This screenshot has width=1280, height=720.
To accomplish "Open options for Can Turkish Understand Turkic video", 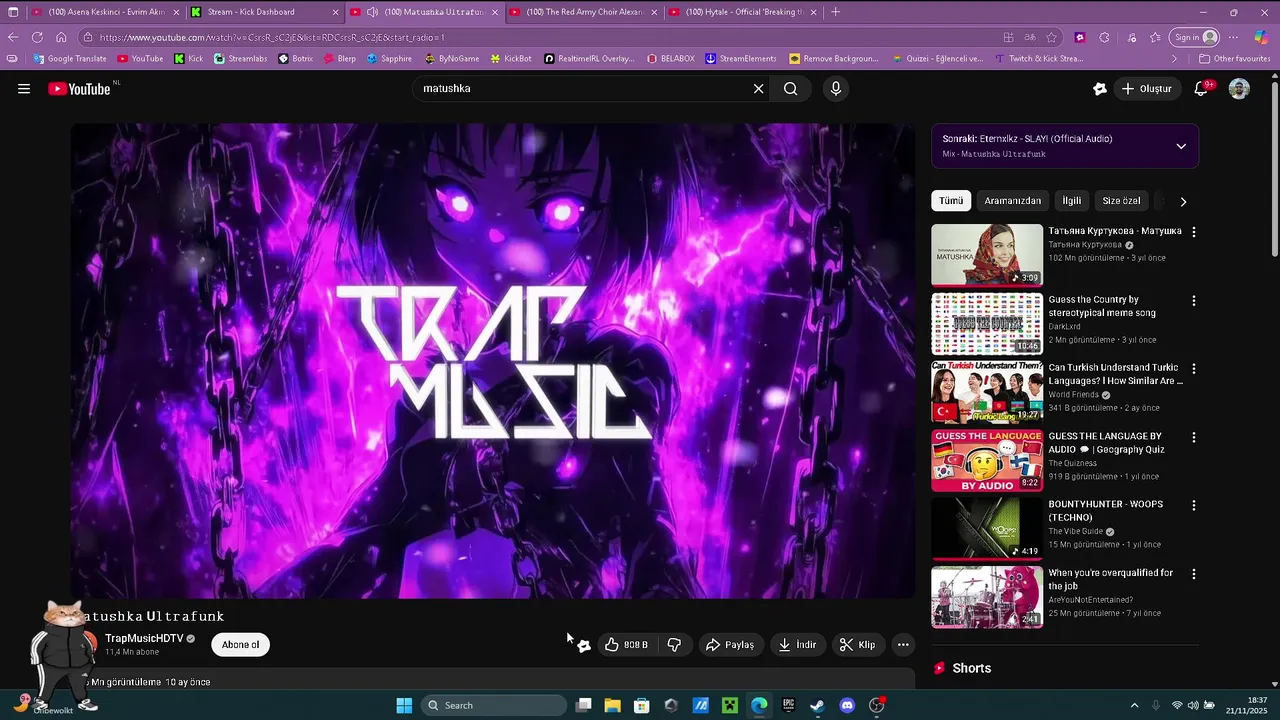I will [1193, 369].
